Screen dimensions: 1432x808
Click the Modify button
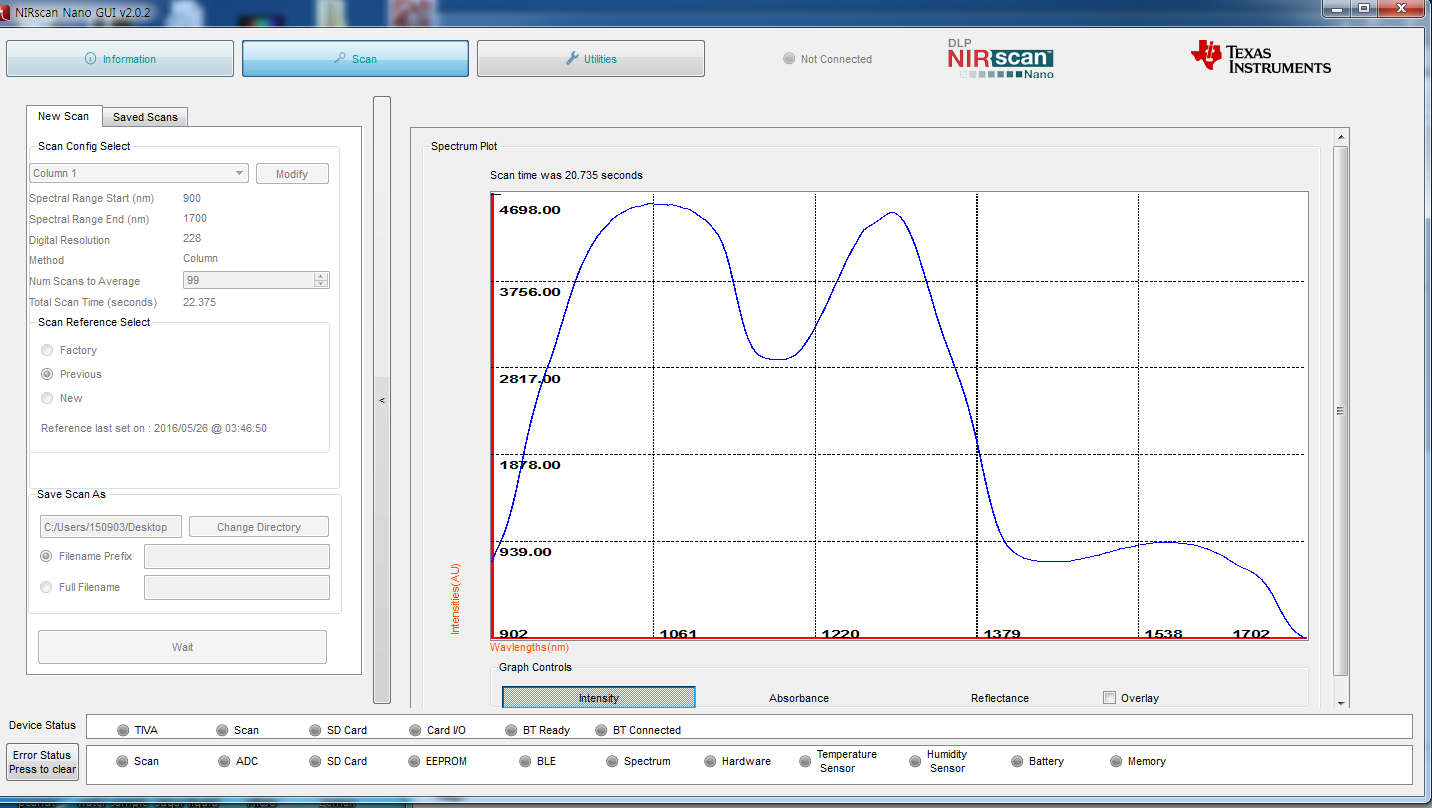[292, 174]
